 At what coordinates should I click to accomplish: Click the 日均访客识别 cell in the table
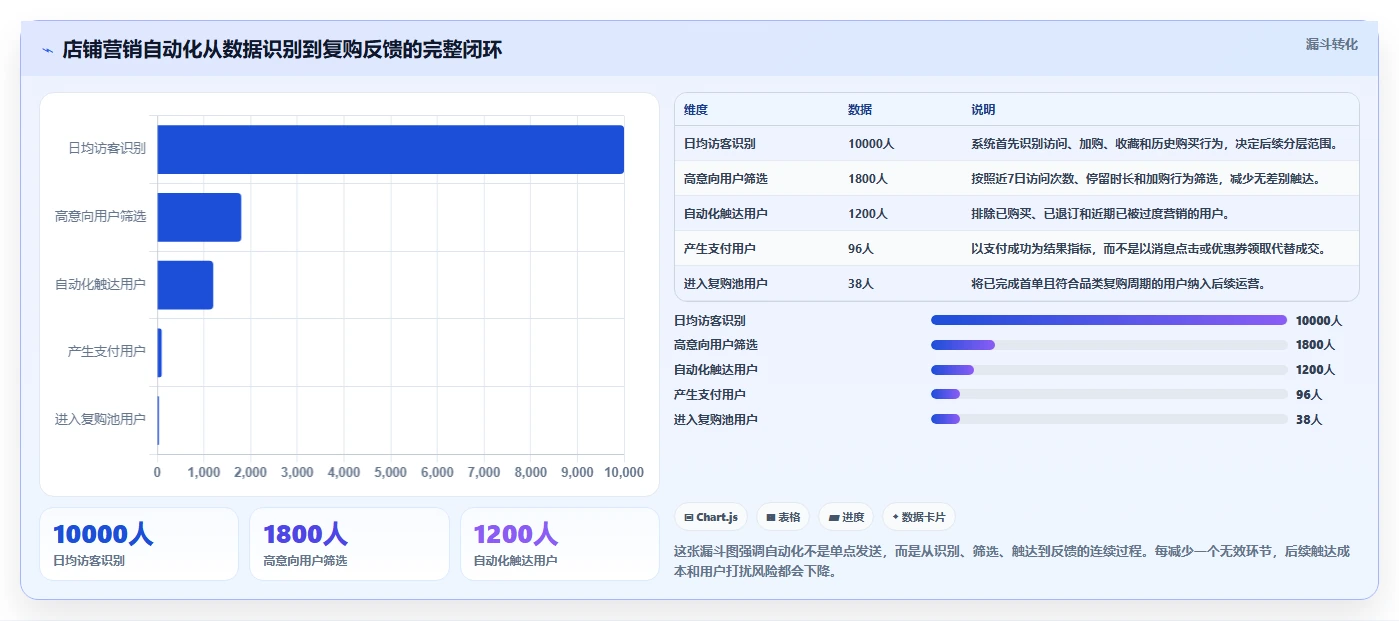point(720,144)
